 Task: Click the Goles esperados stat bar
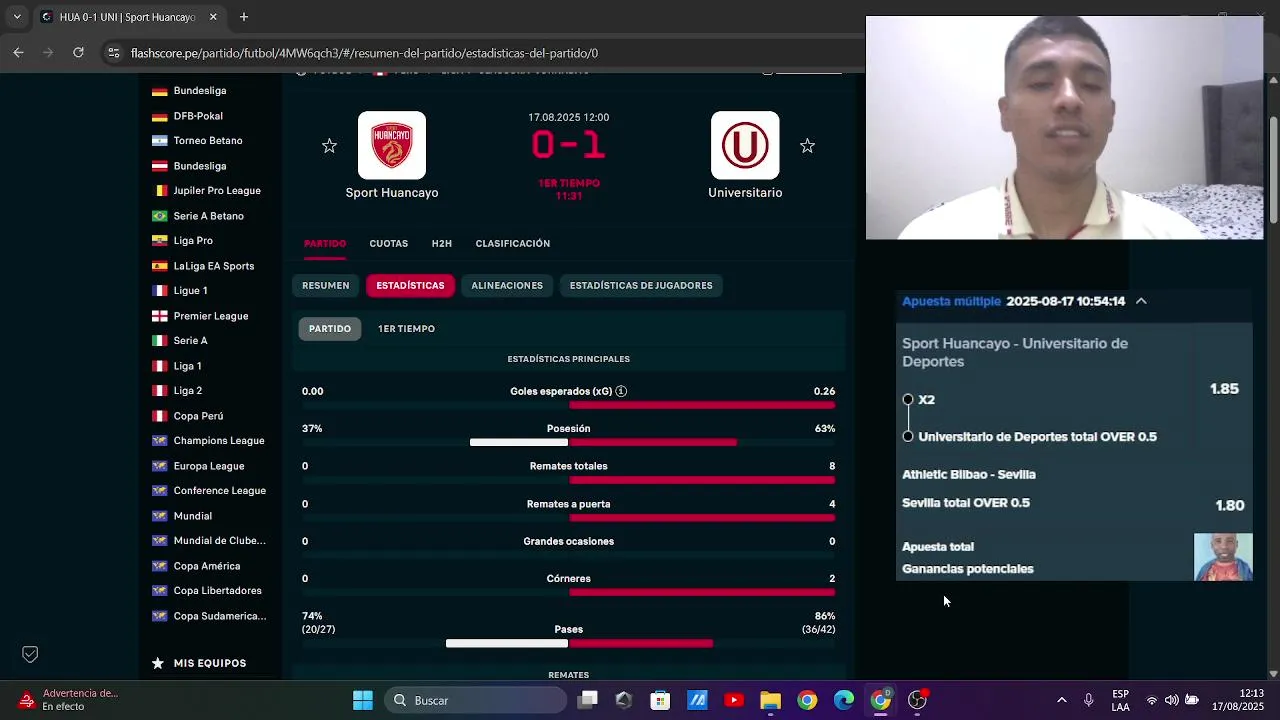click(568, 405)
